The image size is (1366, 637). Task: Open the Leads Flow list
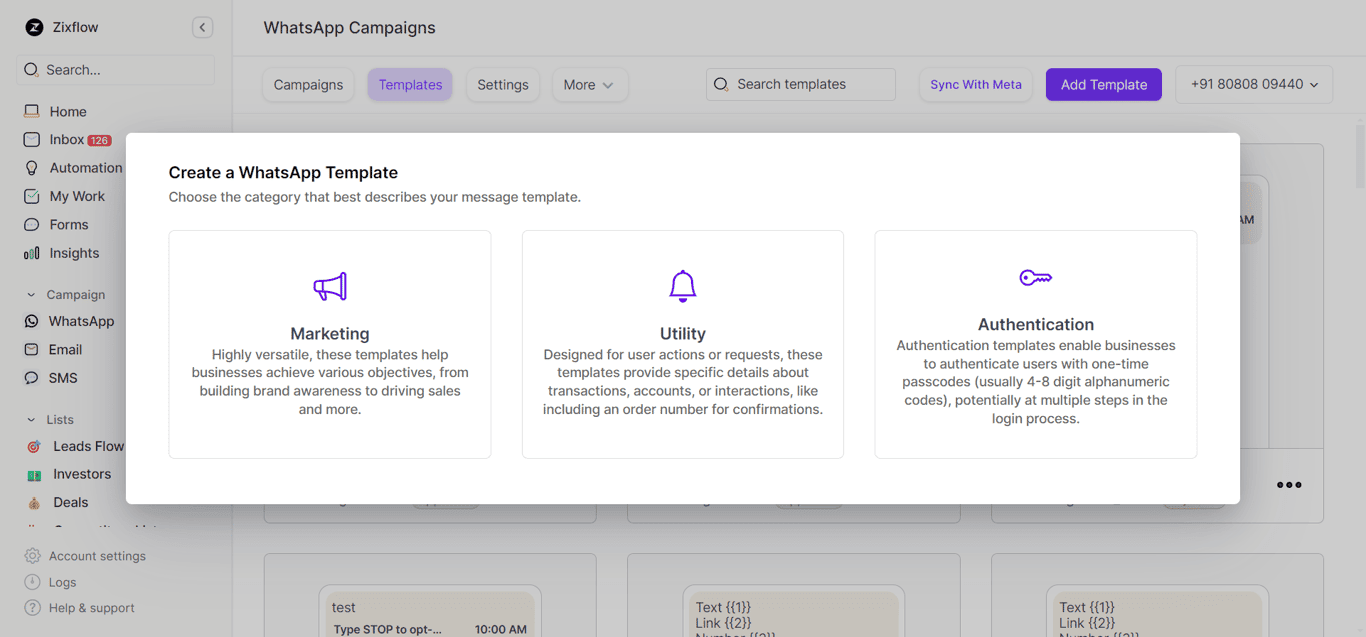coord(86,445)
